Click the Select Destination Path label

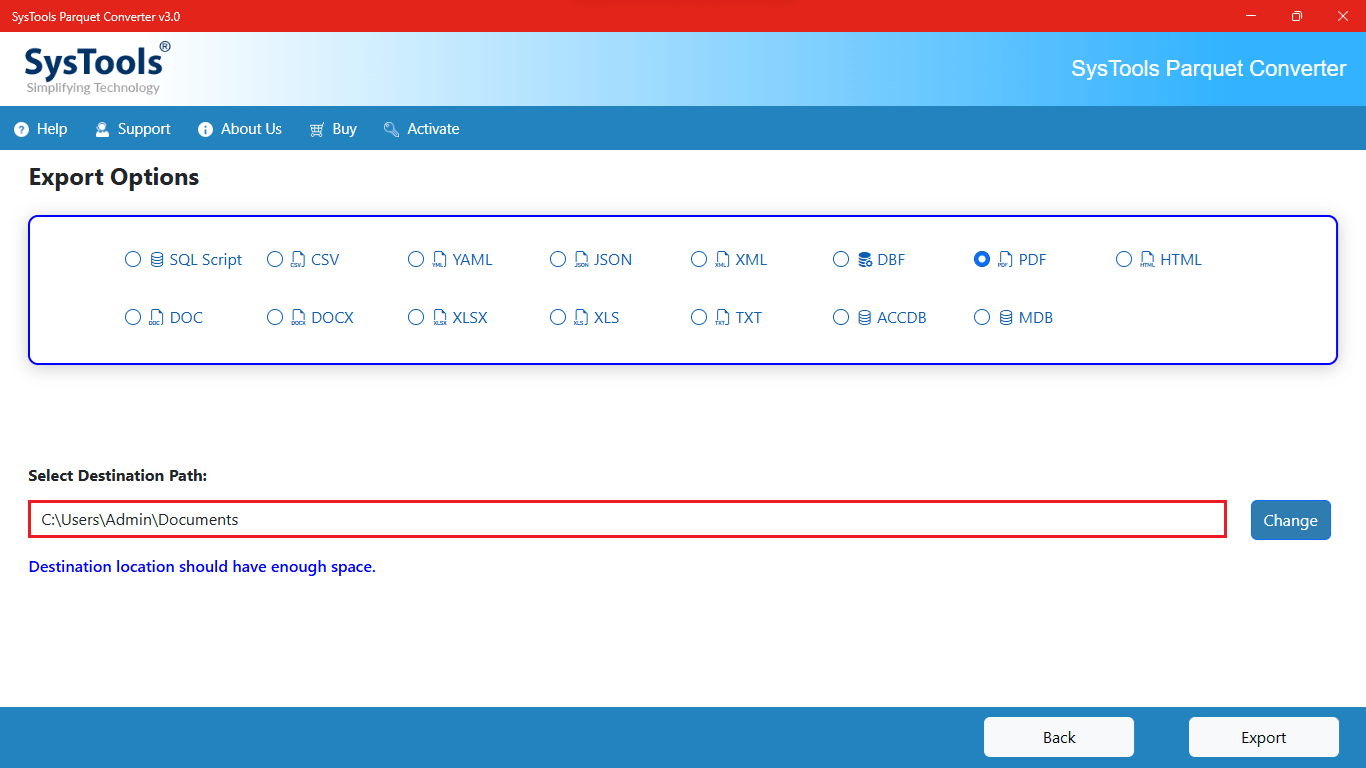118,476
